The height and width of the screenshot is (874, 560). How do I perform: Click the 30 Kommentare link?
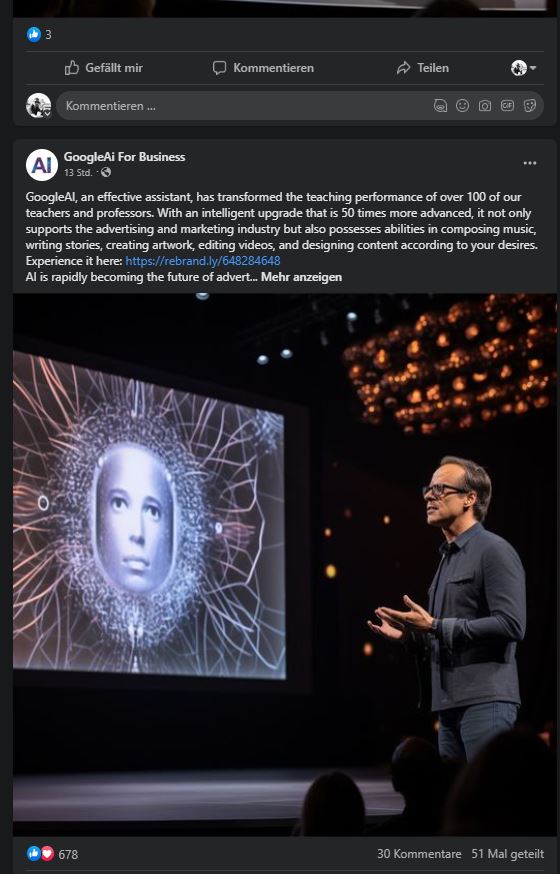pos(419,854)
